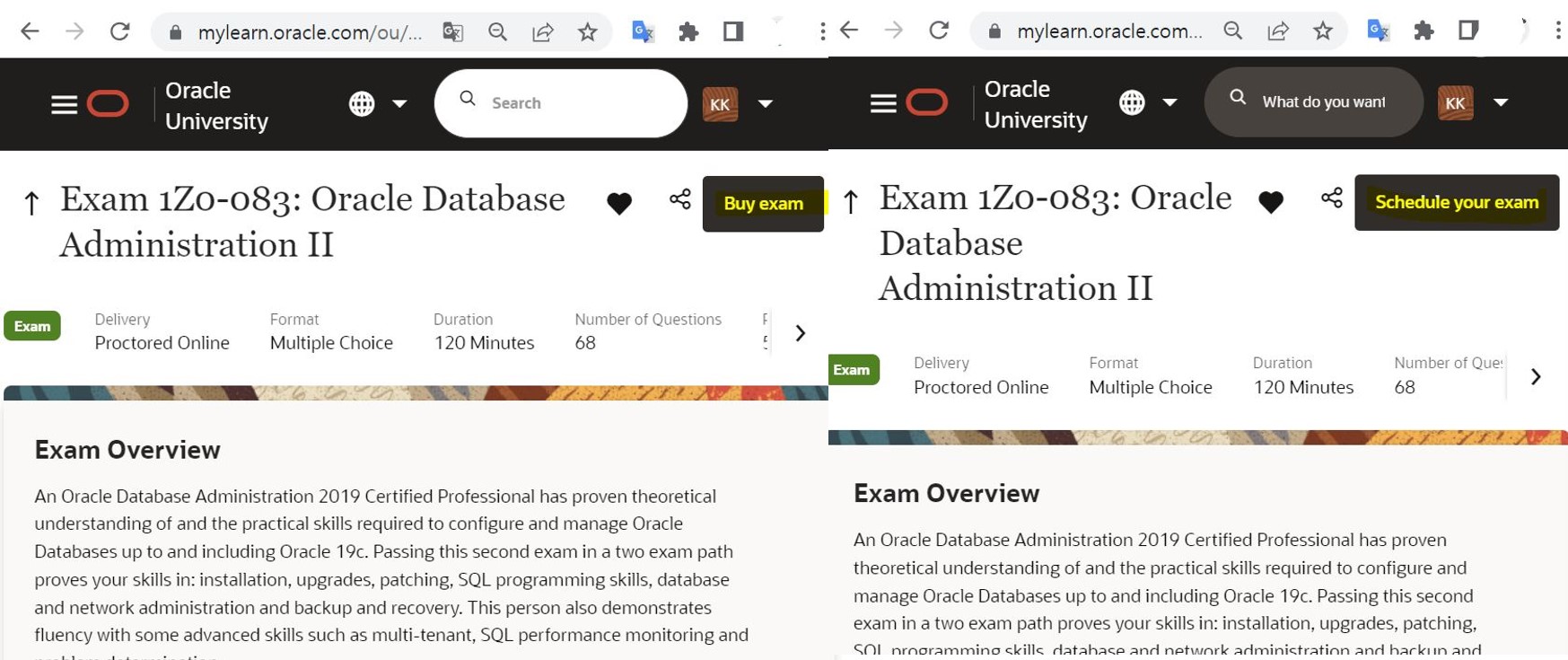Click 'Exam Overview' heading in left page
This screenshot has height=660, width=1568.
coord(127,450)
